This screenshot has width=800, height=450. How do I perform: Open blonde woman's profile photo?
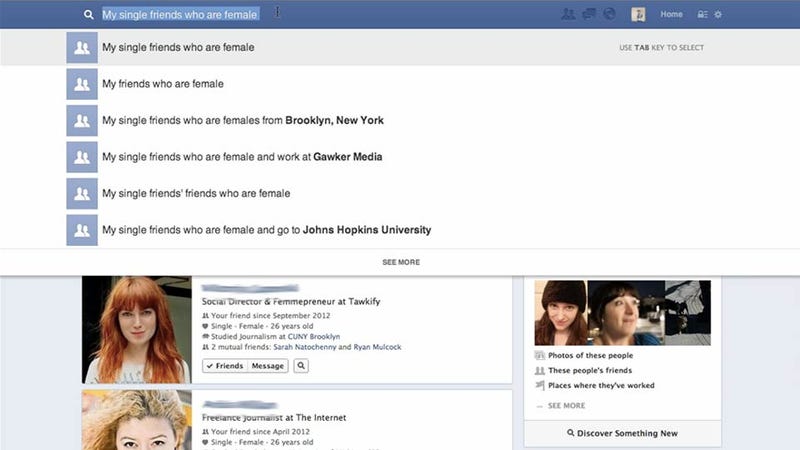[137, 420]
